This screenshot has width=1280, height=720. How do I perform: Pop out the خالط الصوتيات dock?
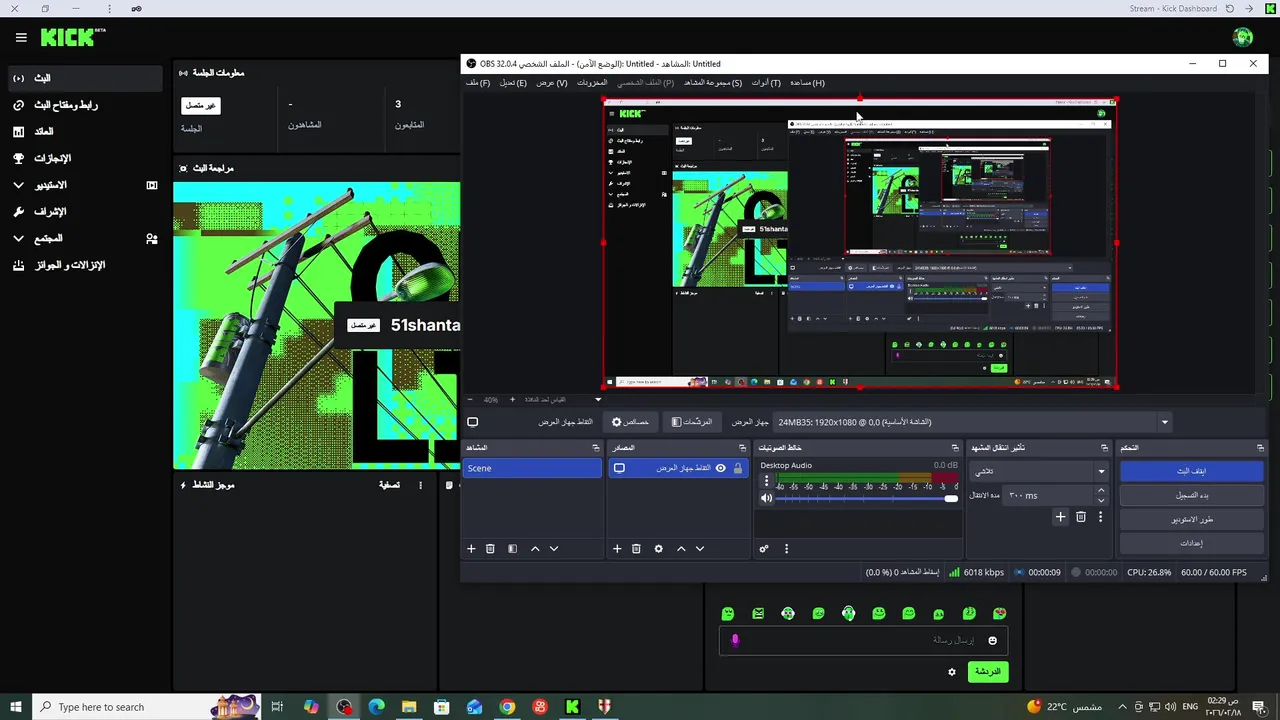[x=955, y=448]
